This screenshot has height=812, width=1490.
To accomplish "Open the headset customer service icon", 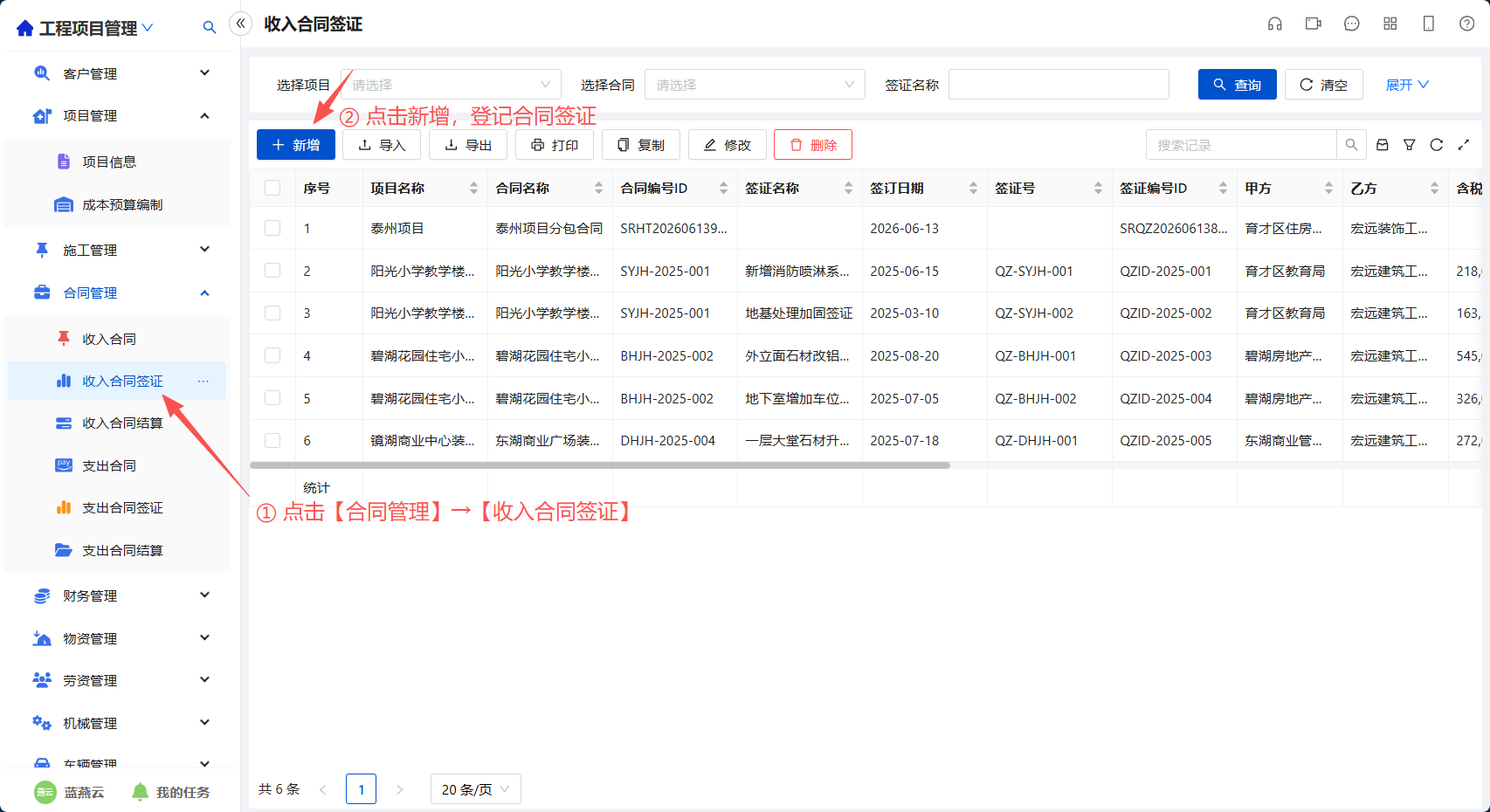I will tap(1275, 24).
